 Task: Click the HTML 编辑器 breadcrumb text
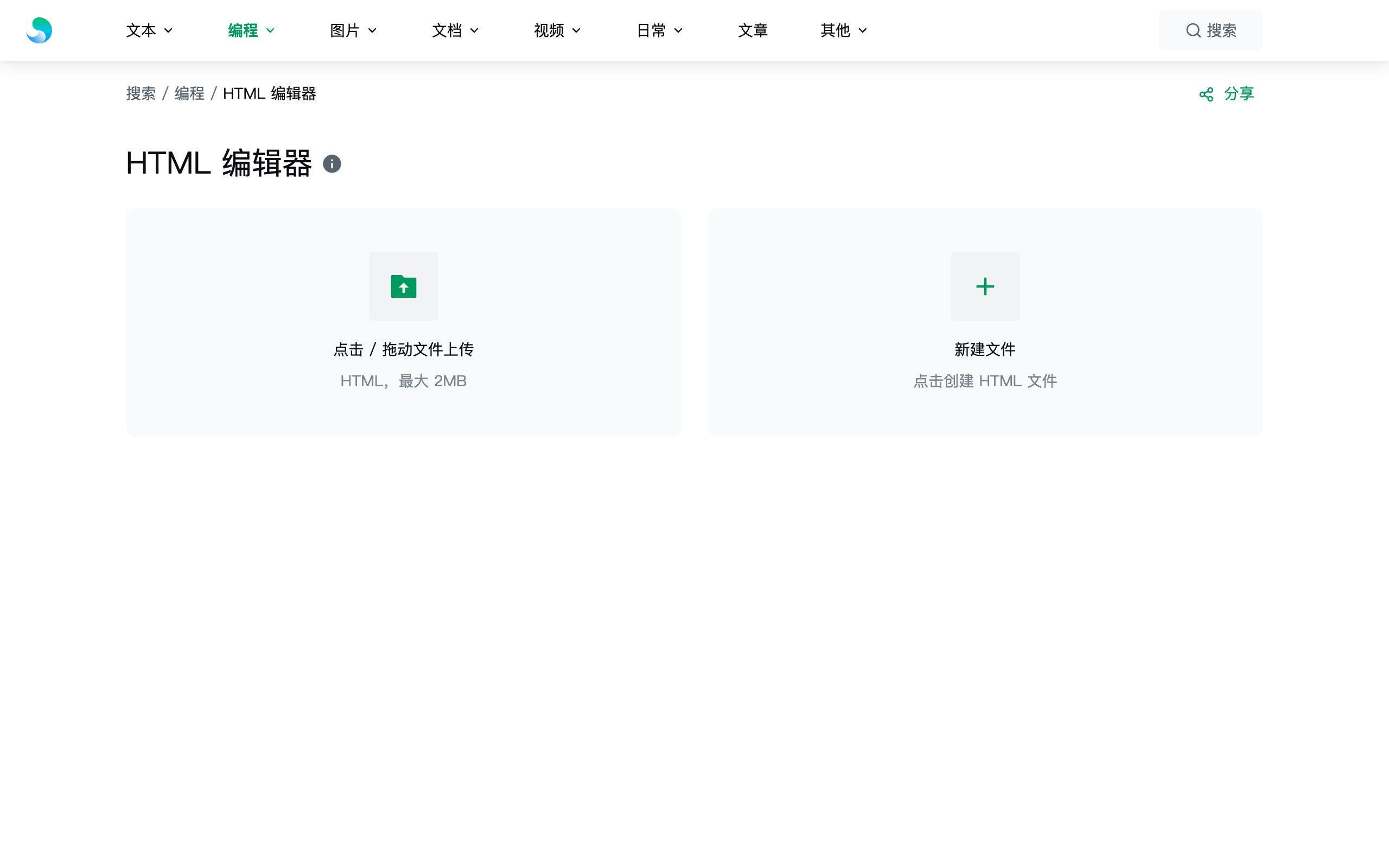pos(269,93)
